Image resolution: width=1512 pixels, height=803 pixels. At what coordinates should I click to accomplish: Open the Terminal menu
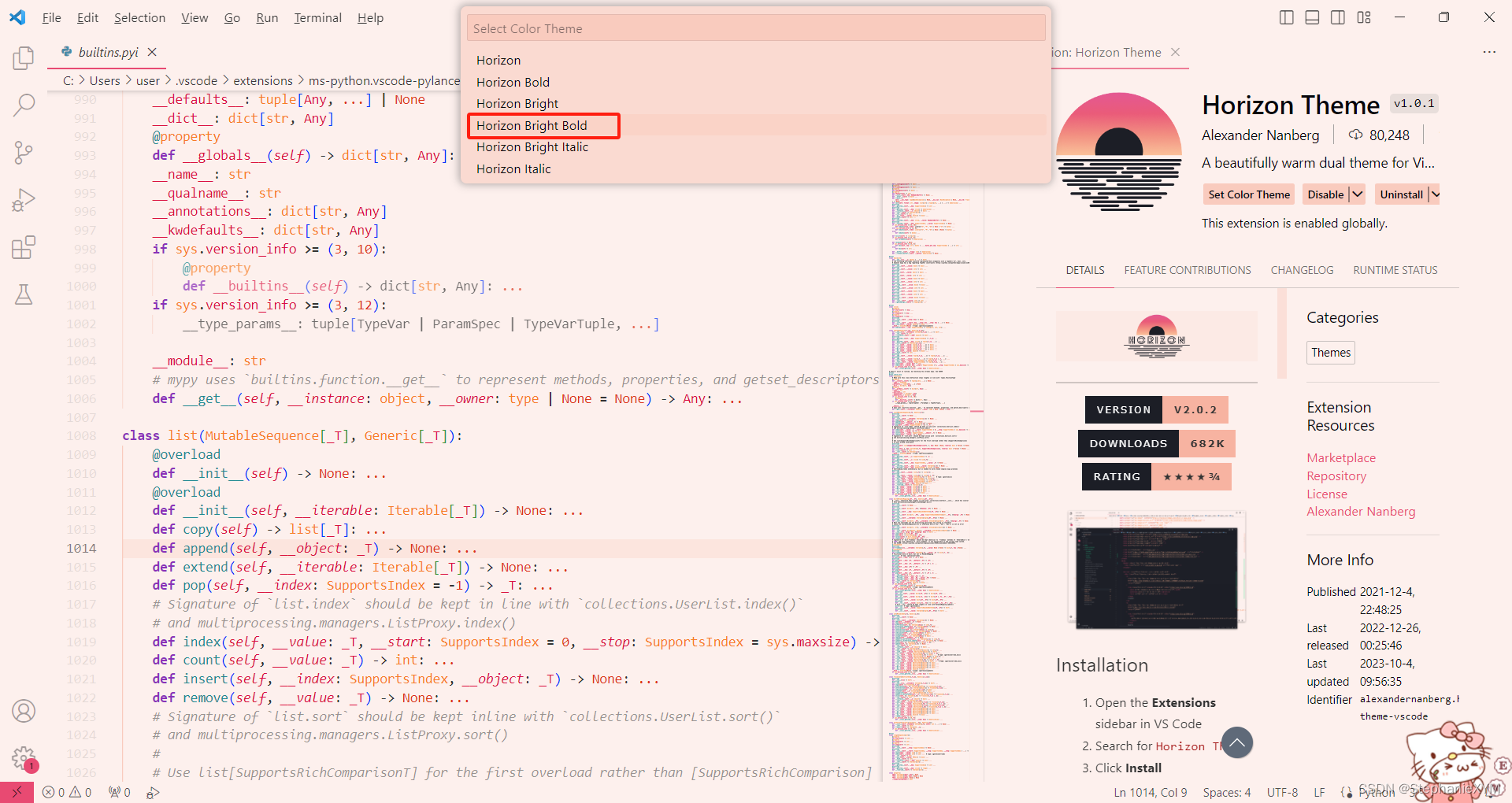(317, 17)
